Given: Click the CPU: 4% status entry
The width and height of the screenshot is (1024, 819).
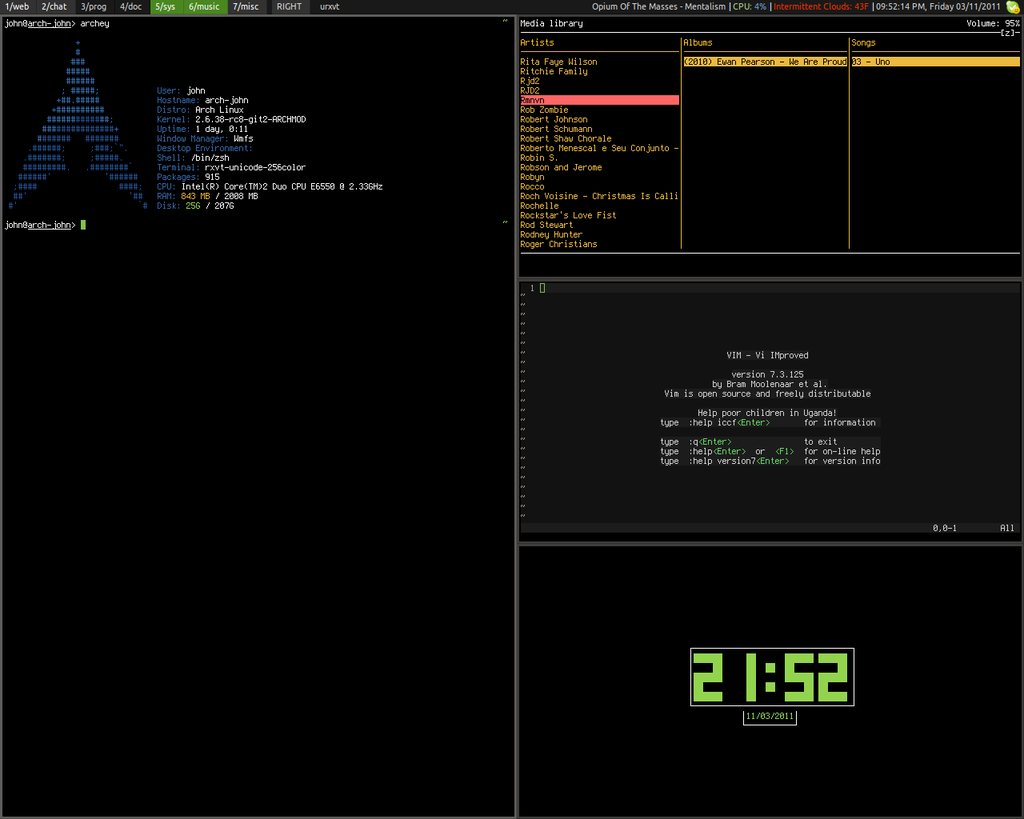Looking at the screenshot, I should pos(749,7).
